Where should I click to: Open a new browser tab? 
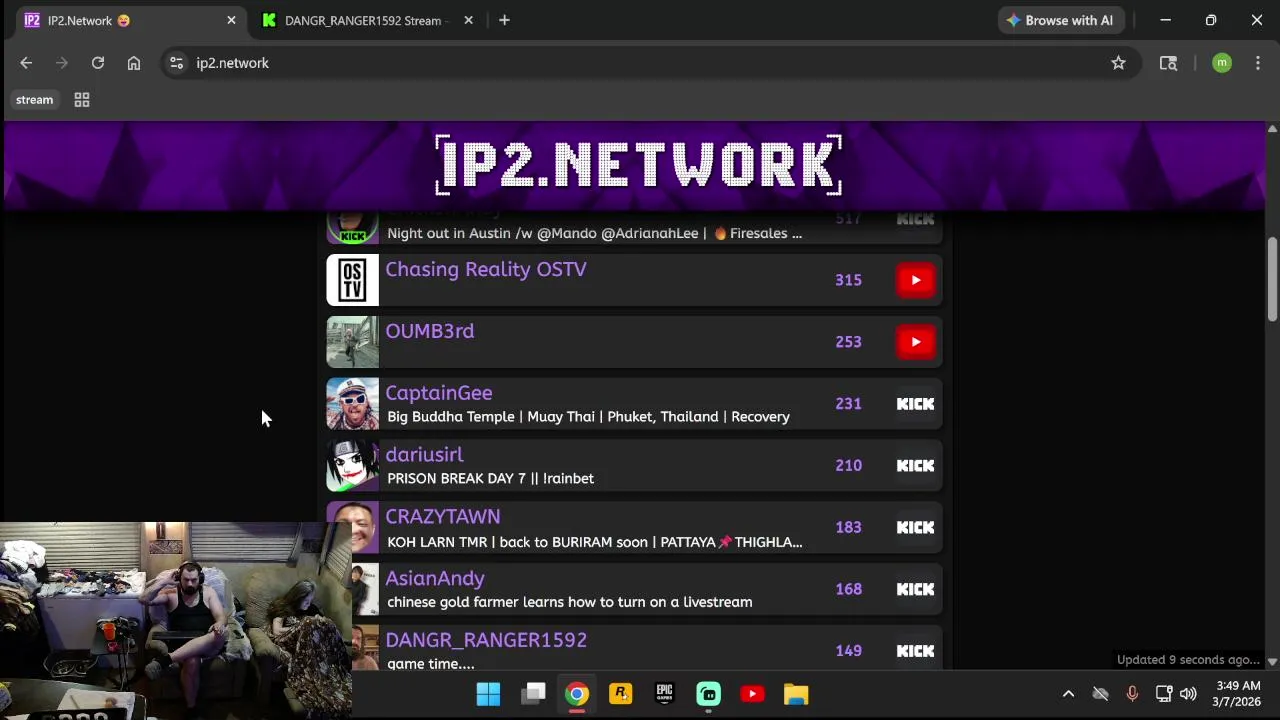pyautogui.click(x=504, y=20)
